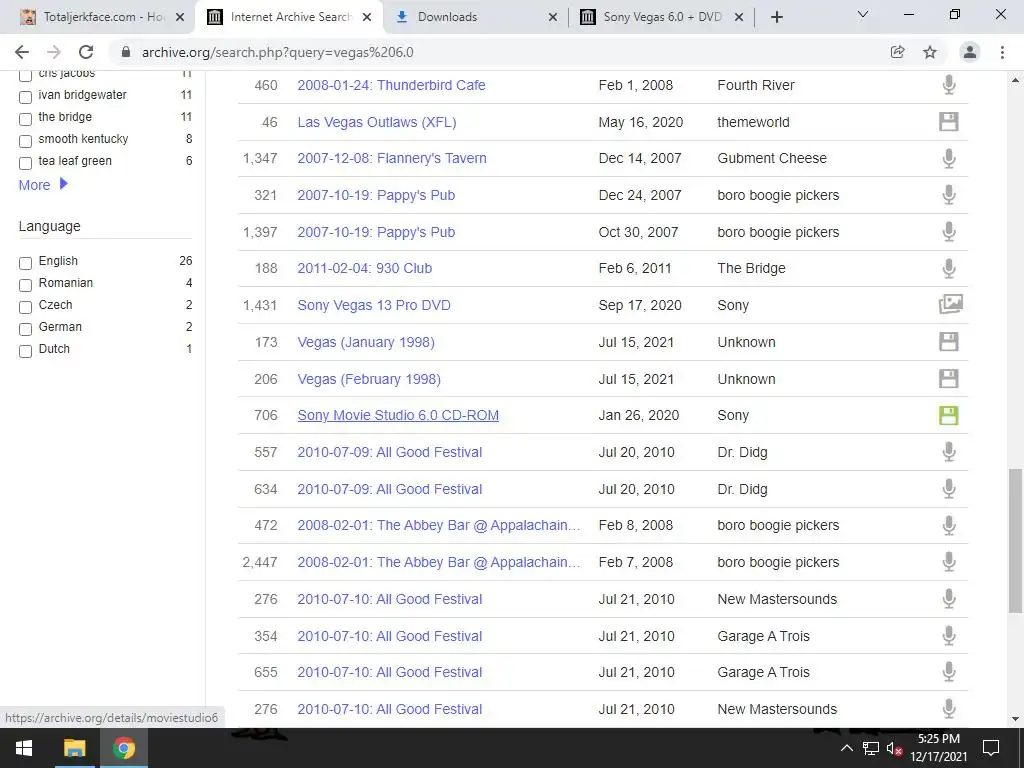The height and width of the screenshot is (768, 1024).
Task: Enable the Czech language filter
Action: [x=25, y=307]
